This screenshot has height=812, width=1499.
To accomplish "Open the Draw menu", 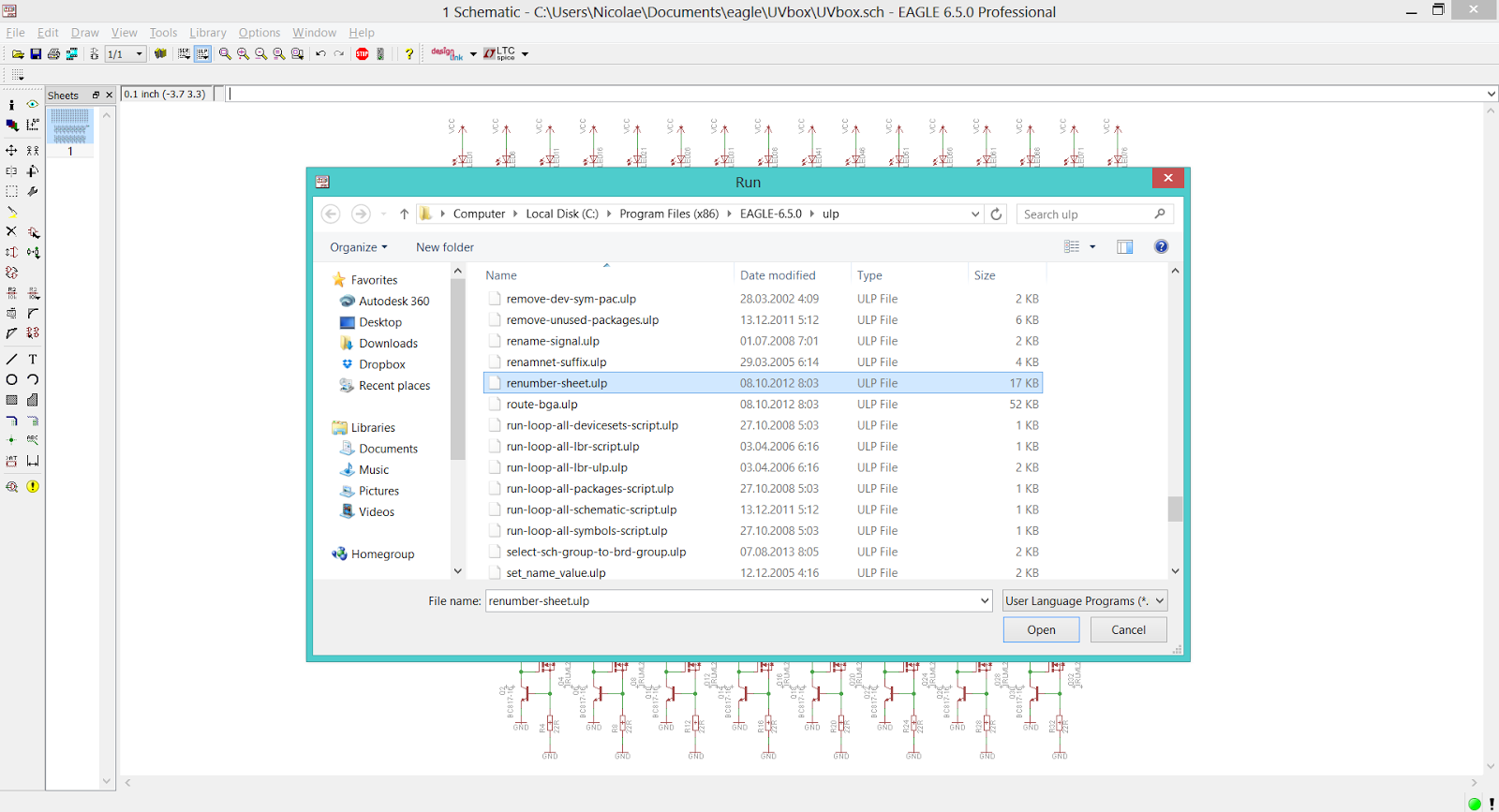I will 85,33.
